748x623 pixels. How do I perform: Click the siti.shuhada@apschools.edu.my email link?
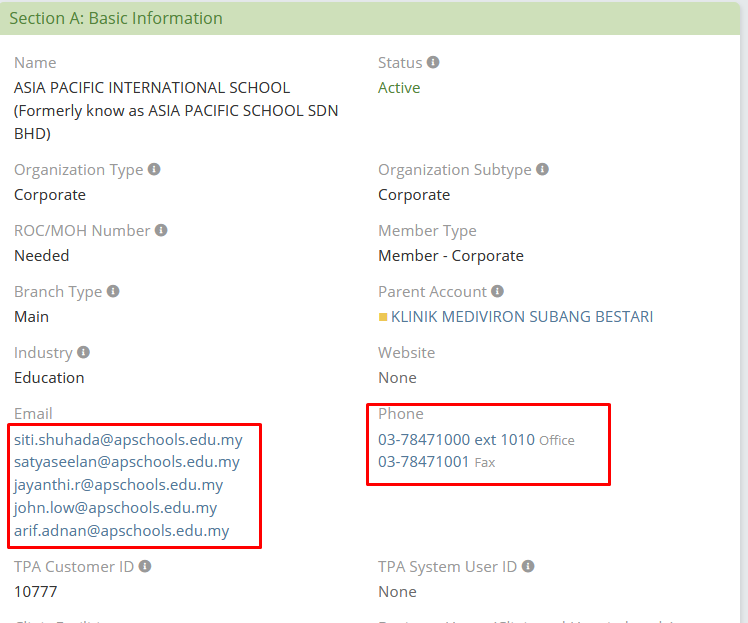pos(128,439)
